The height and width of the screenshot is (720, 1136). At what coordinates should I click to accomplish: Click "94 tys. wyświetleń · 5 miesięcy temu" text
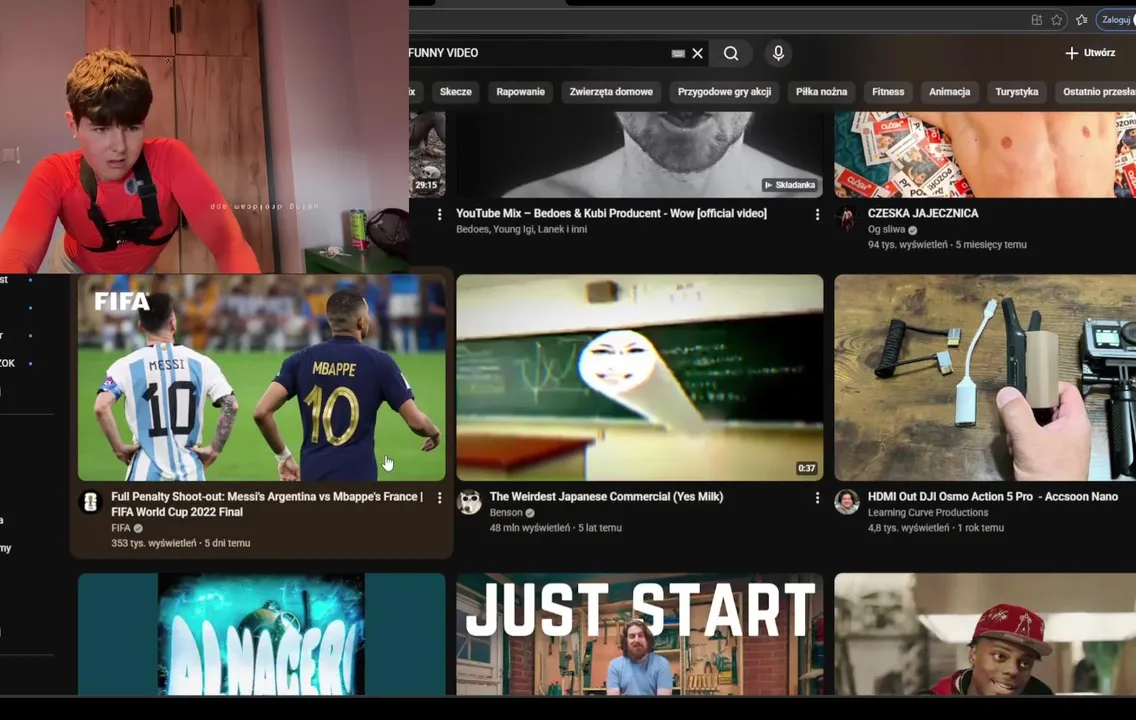pyautogui.click(x=947, y=244)
